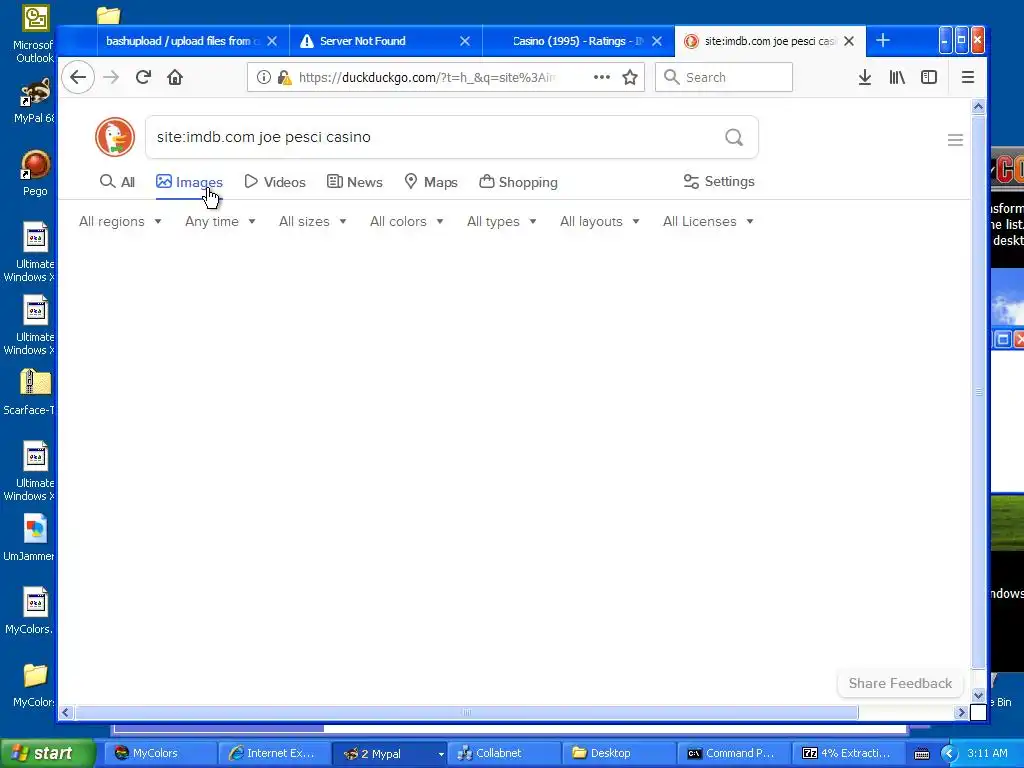This screenshot has width=1024, height=768.
Task: Bookmark this page with the star
Action: coord(630,77)
